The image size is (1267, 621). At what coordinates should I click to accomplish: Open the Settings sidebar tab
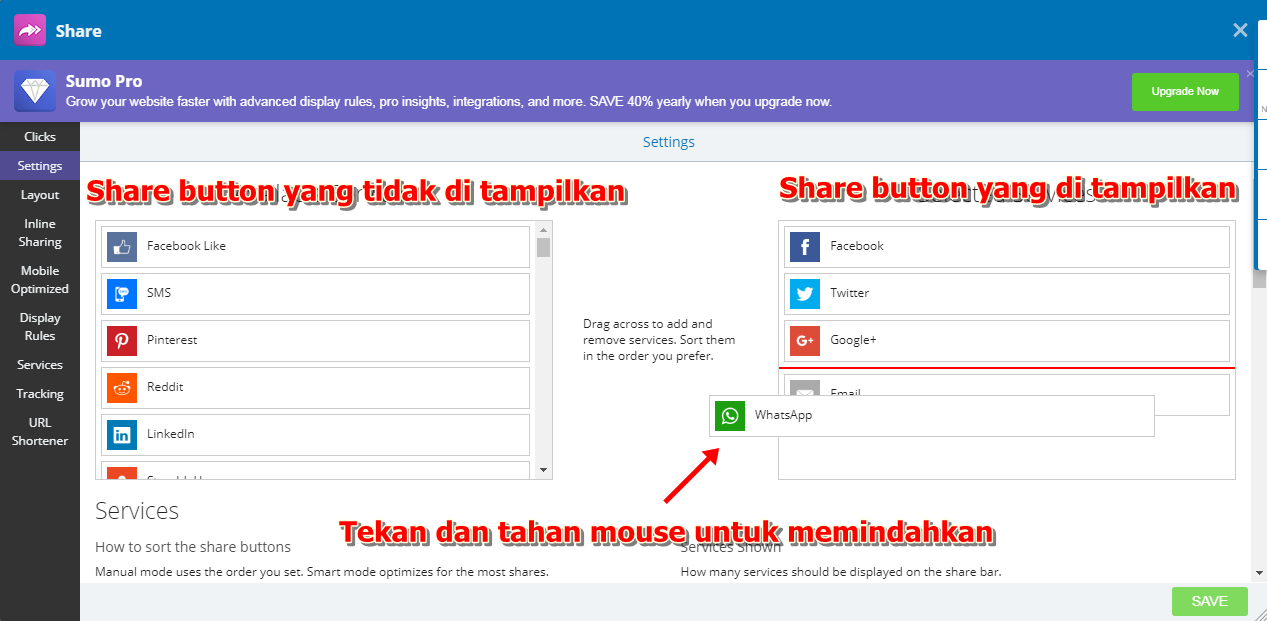40,166
